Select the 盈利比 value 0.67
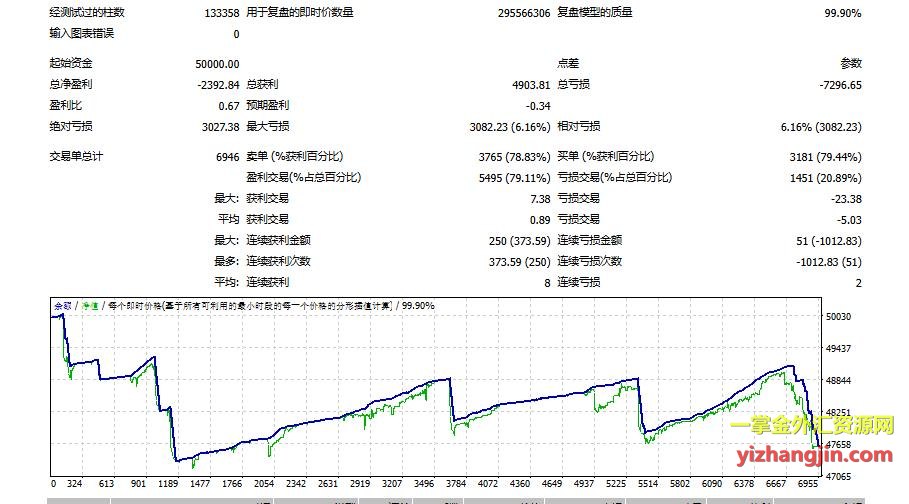The height and width of the screenshot is (504, 909). (228, 106)
